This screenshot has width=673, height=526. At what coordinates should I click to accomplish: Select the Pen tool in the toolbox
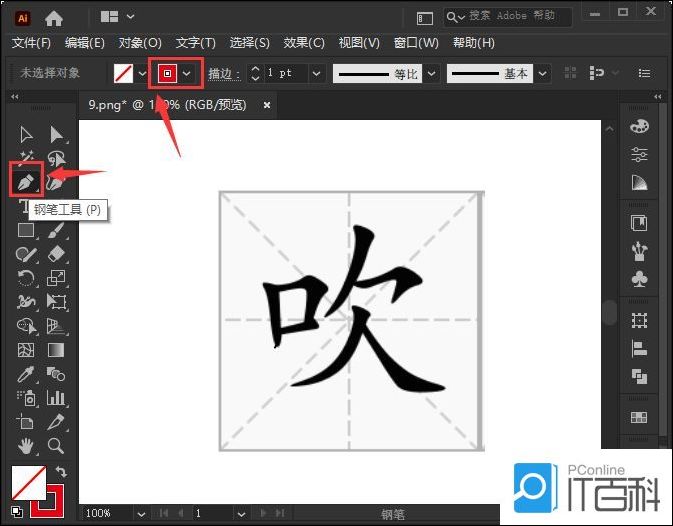[26, 181]
